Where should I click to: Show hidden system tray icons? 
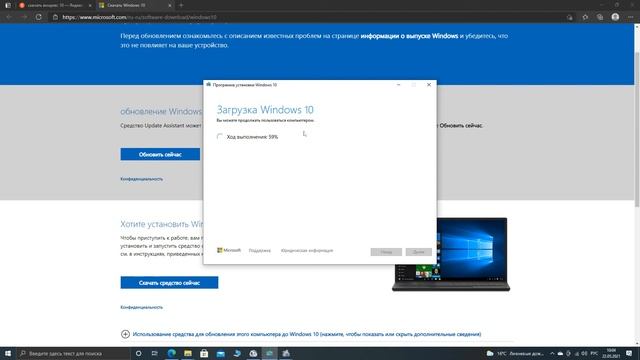(x=552, y=353)
